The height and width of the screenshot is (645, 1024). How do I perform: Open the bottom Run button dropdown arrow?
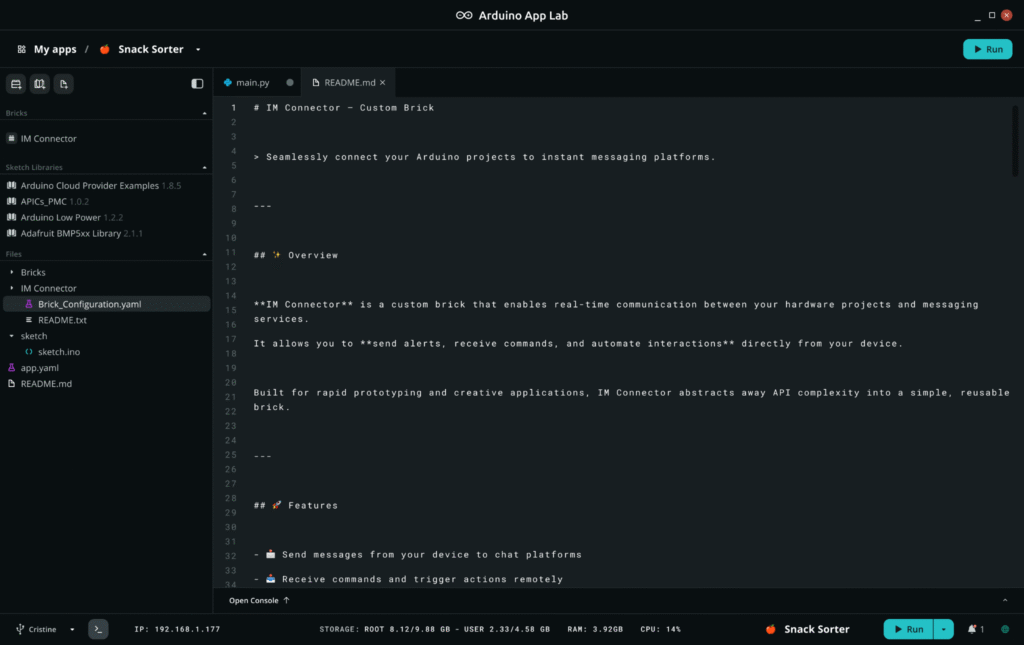943,629
